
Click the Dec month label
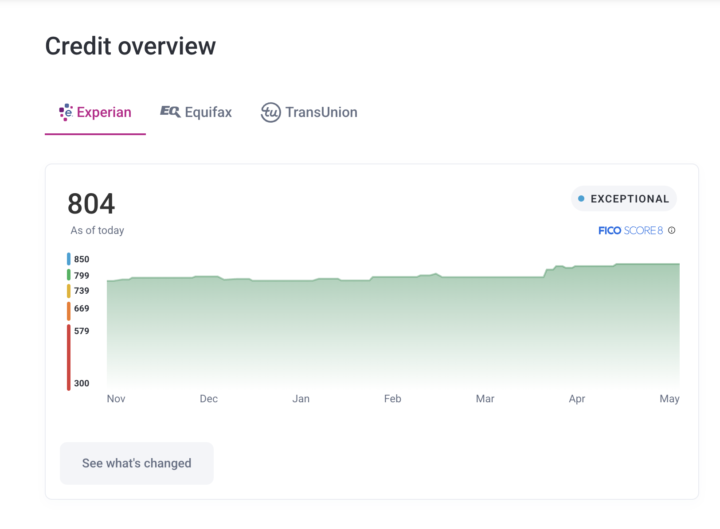(x=208, y=399)
